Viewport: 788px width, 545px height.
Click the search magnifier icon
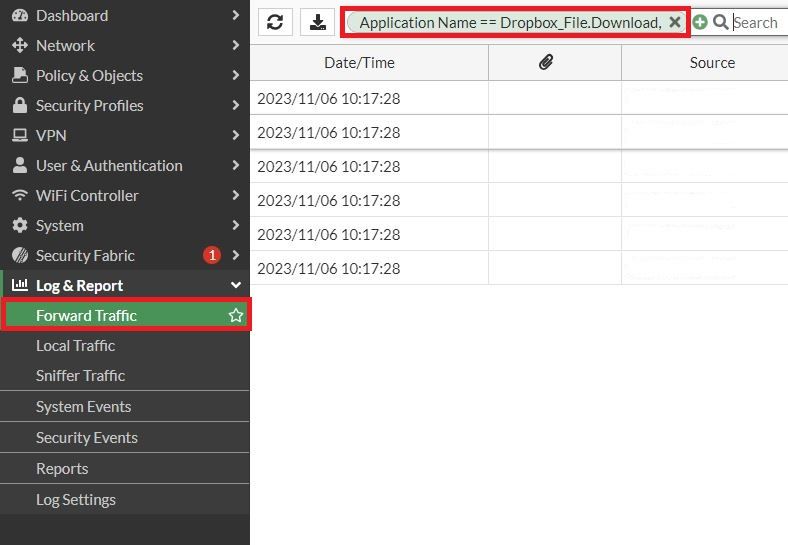(x=721, y=22)
